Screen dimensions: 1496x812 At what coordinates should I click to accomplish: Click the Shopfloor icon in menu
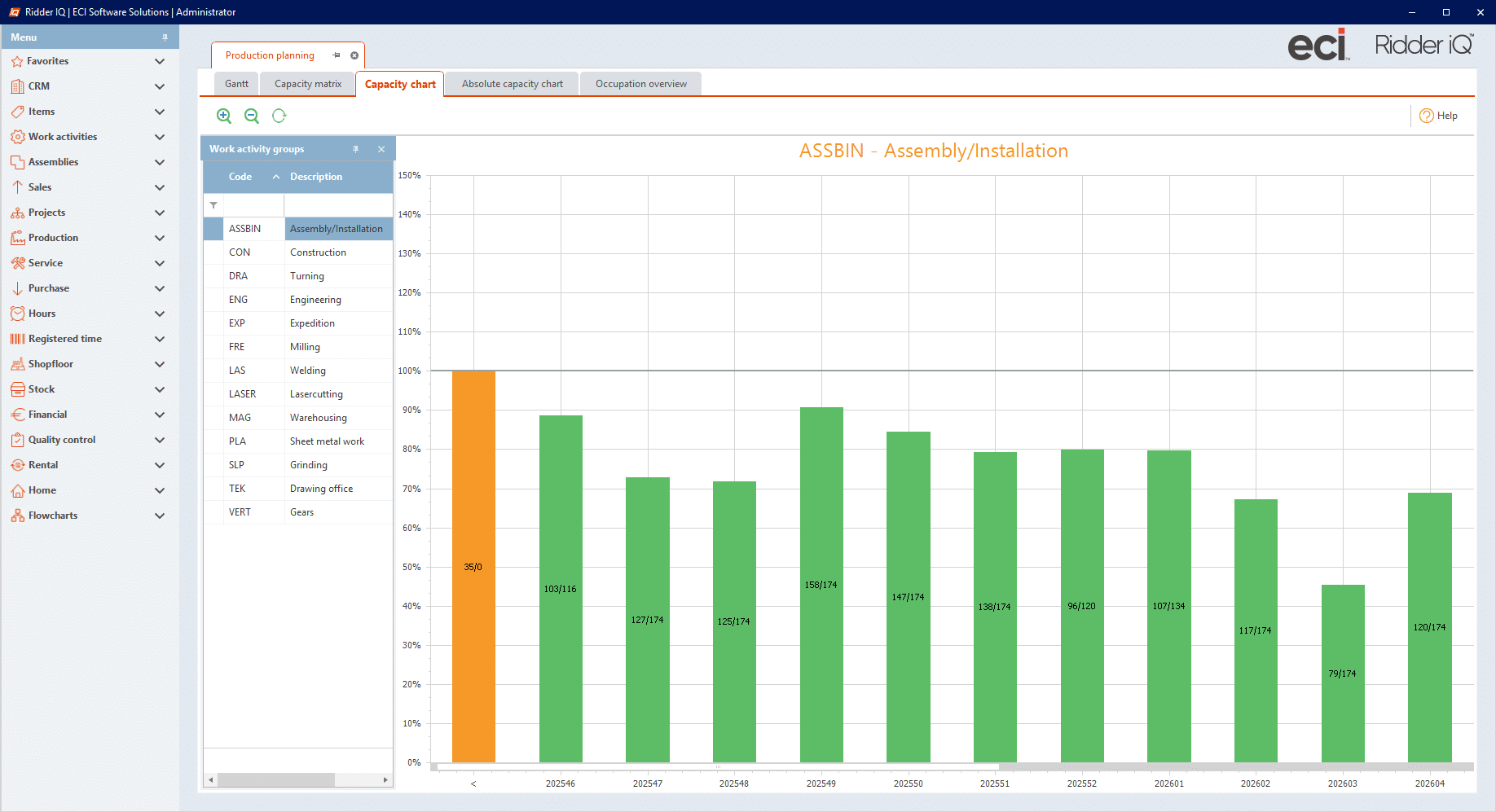pyautogui.click(x=17, y=364)
